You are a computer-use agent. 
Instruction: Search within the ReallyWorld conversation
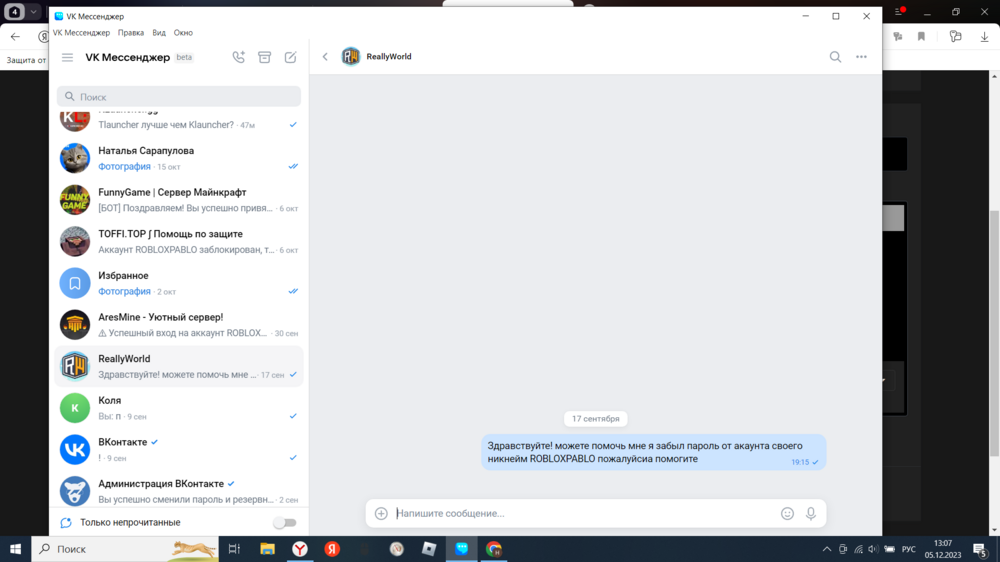coord(835,57)
